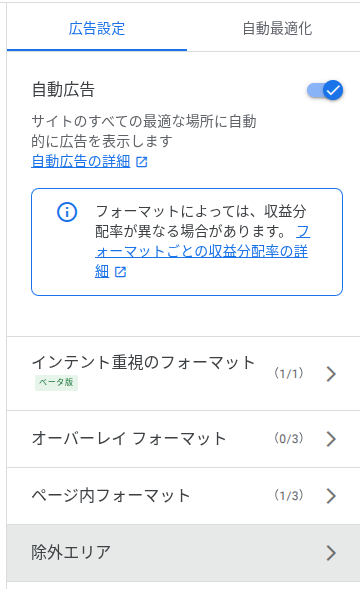Click the chevron arrow for 除外エリア

point(331,553)
